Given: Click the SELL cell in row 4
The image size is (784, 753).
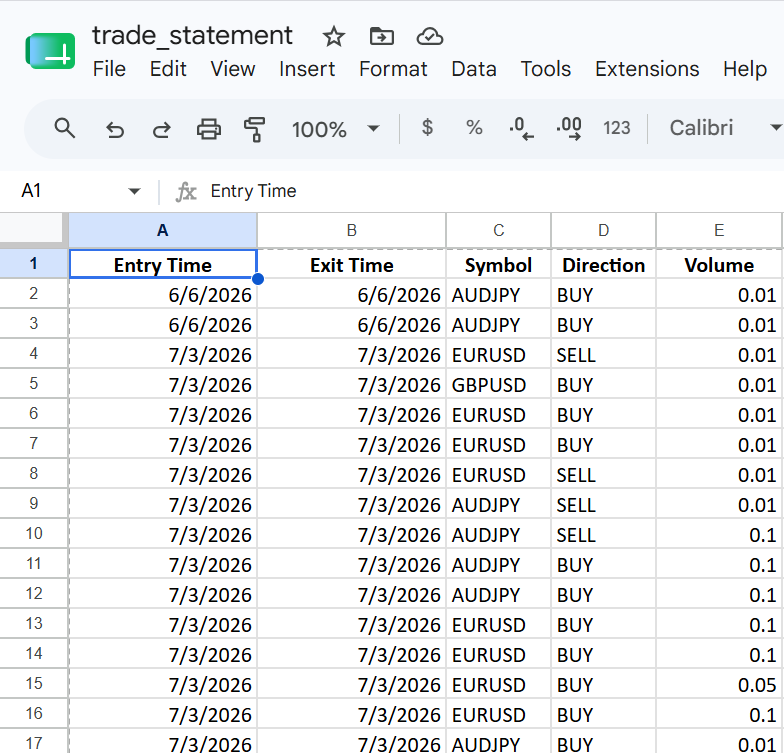Looking at the screenshot, I should tap(604, 354).
